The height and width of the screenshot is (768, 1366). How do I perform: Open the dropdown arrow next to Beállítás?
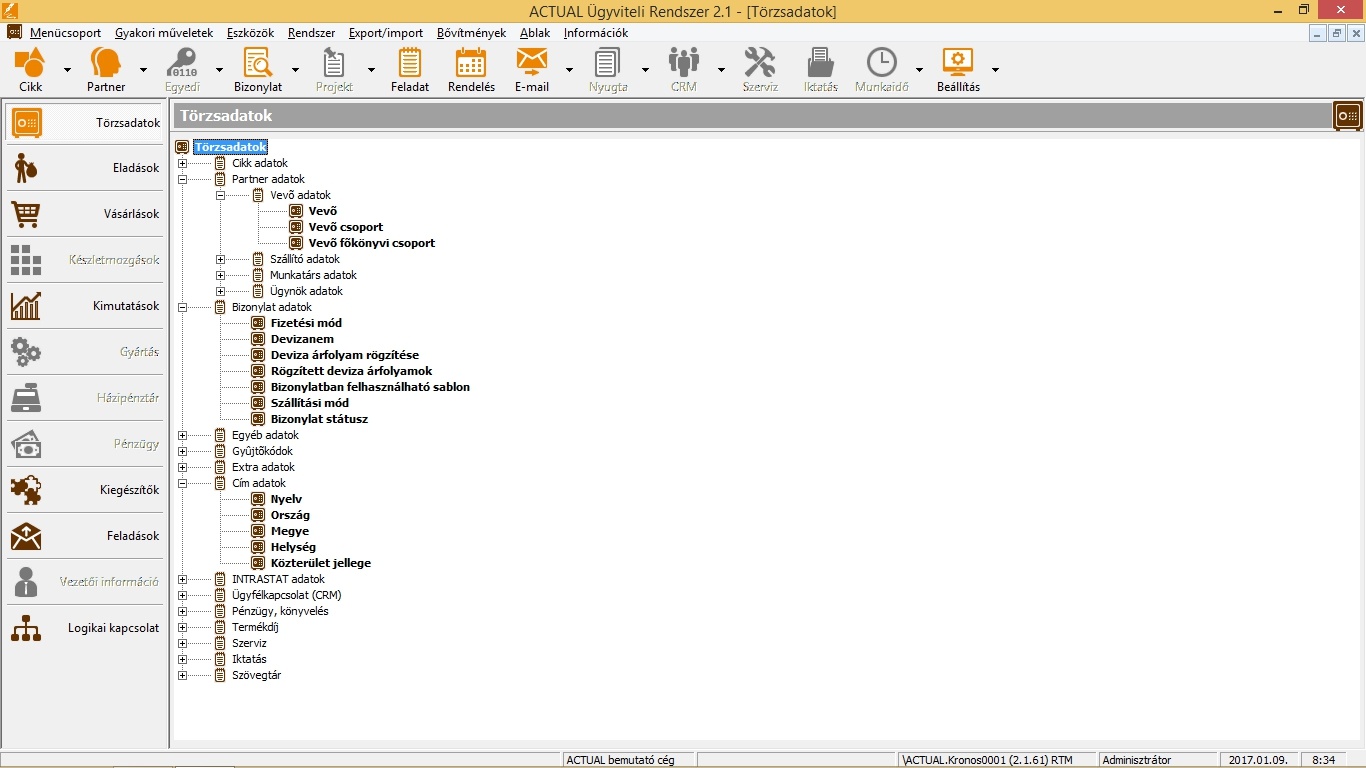[995, 70]
